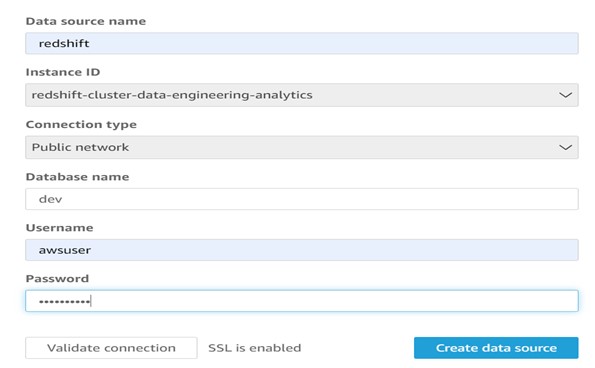Click the 'Database name' label
Image resolution: width=595 pixels, height=368 pixels.
pos(77,177)
